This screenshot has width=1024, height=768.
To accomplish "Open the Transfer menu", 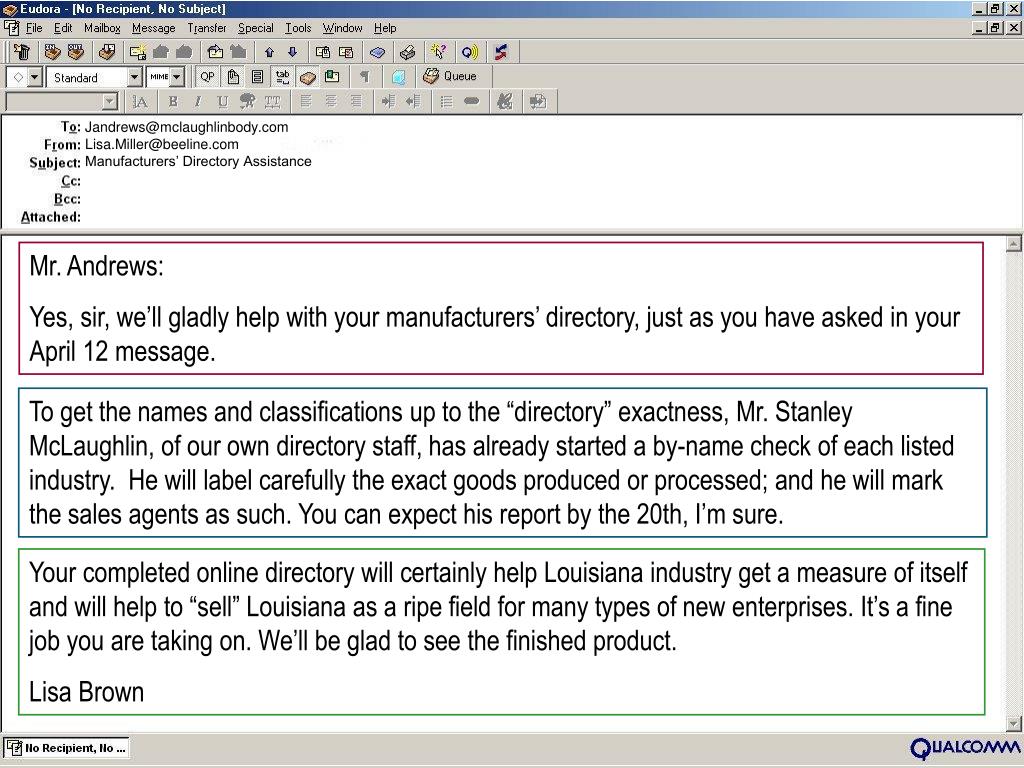I will pyautogui.click(x=206, y=28).
